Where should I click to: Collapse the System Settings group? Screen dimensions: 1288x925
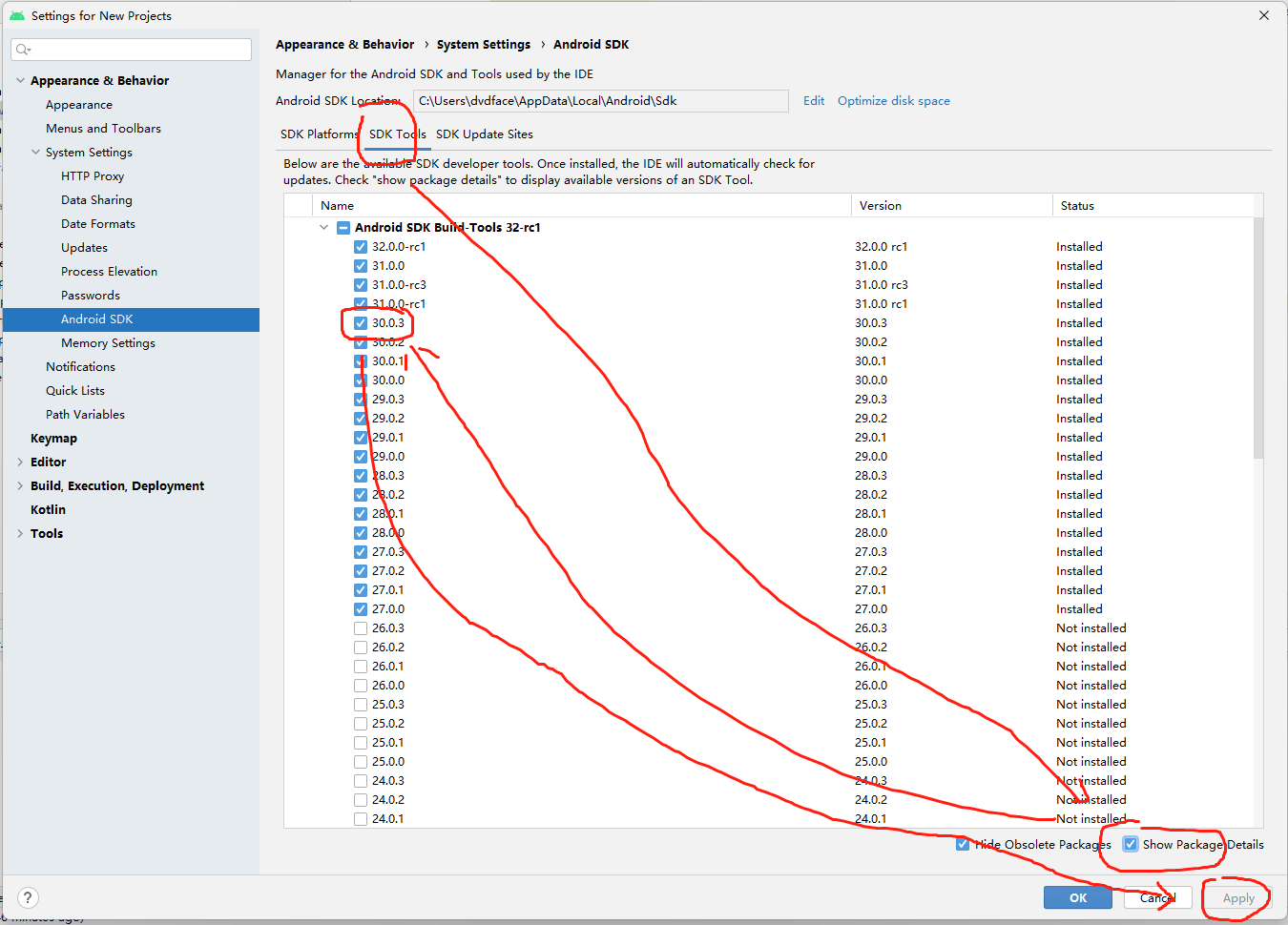[x=34, y=152]
